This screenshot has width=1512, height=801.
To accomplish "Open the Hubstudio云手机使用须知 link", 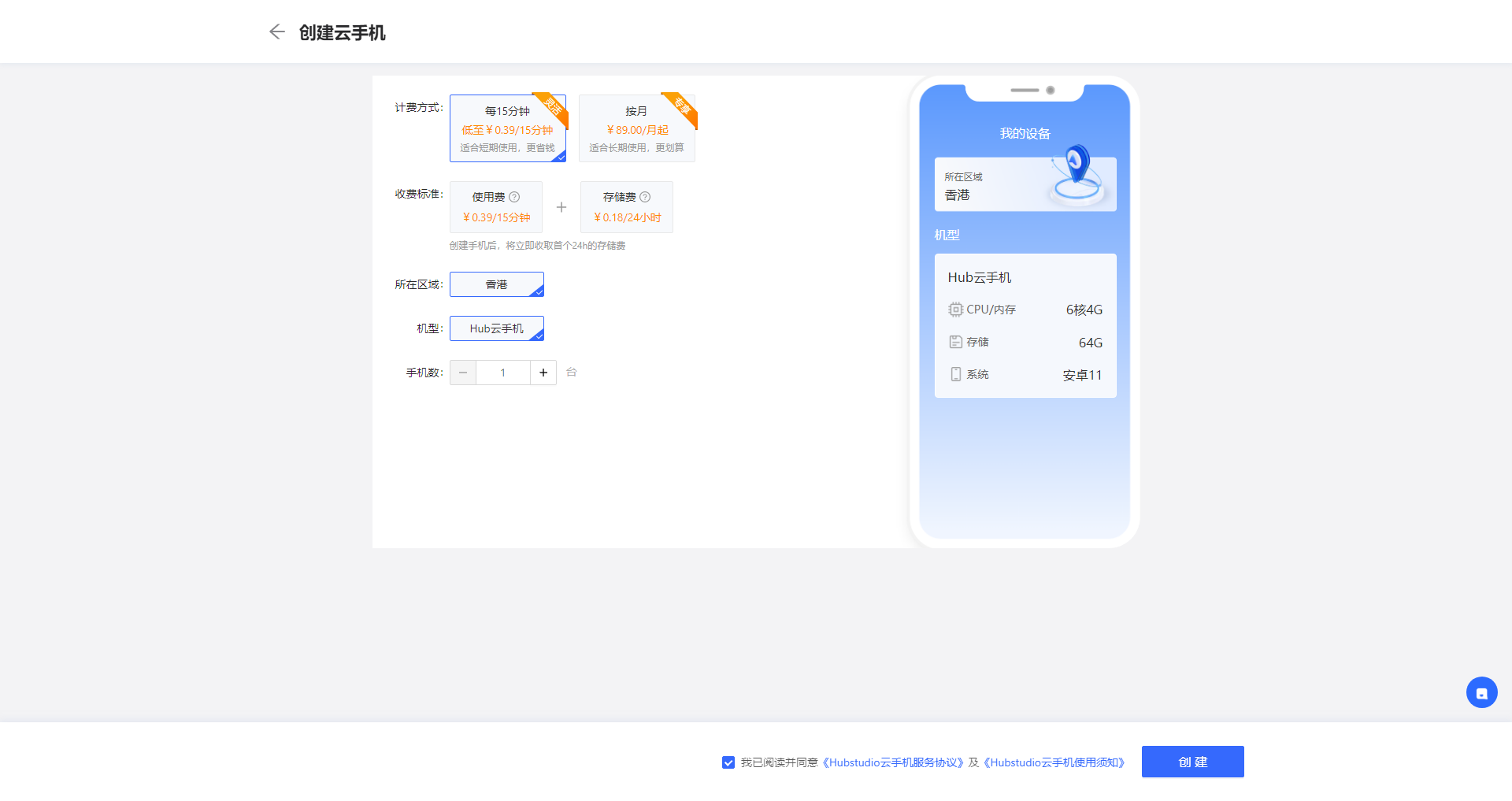I will pos(1055,762).
